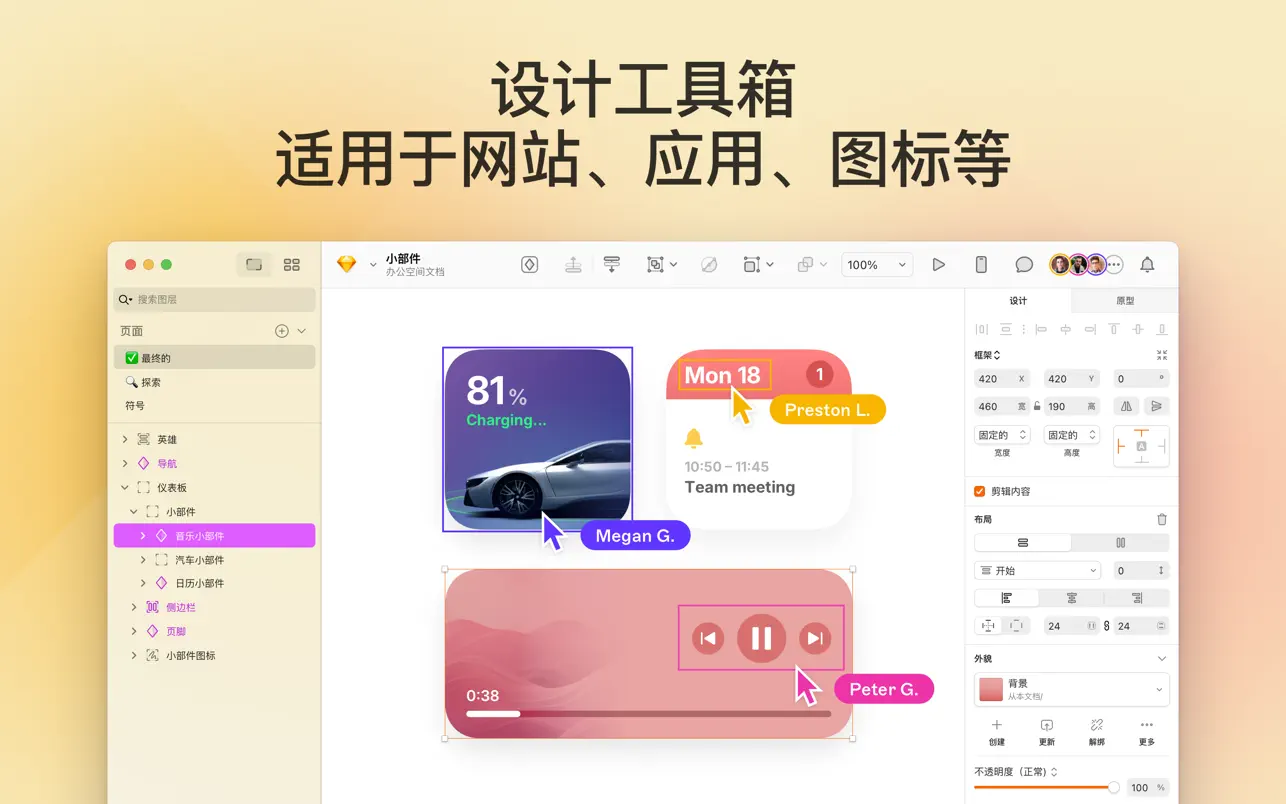This screenshot has height=804, width=1286.
Task: Select the Pencil editing icon in toolbar
Action: [x=709, y=264]
